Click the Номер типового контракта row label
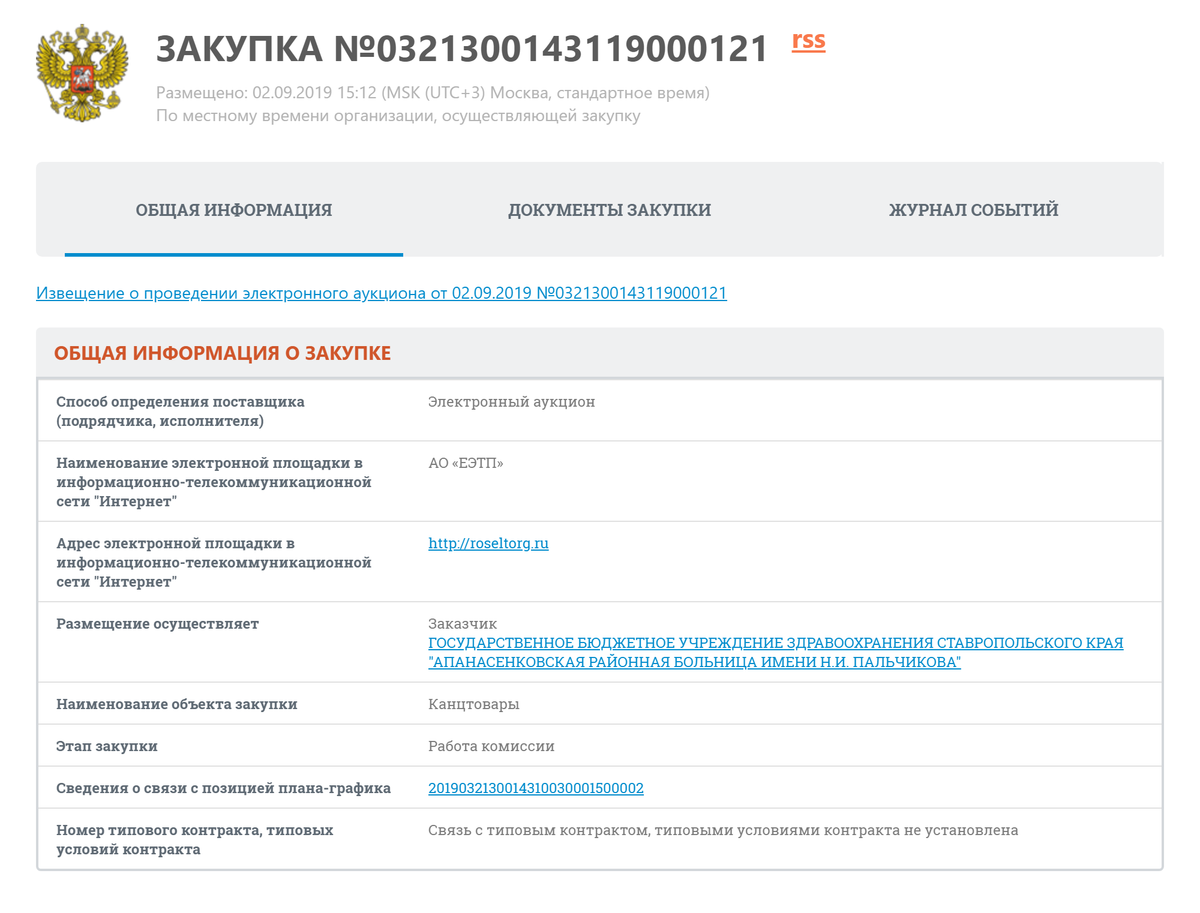 [x=194, y=840]
